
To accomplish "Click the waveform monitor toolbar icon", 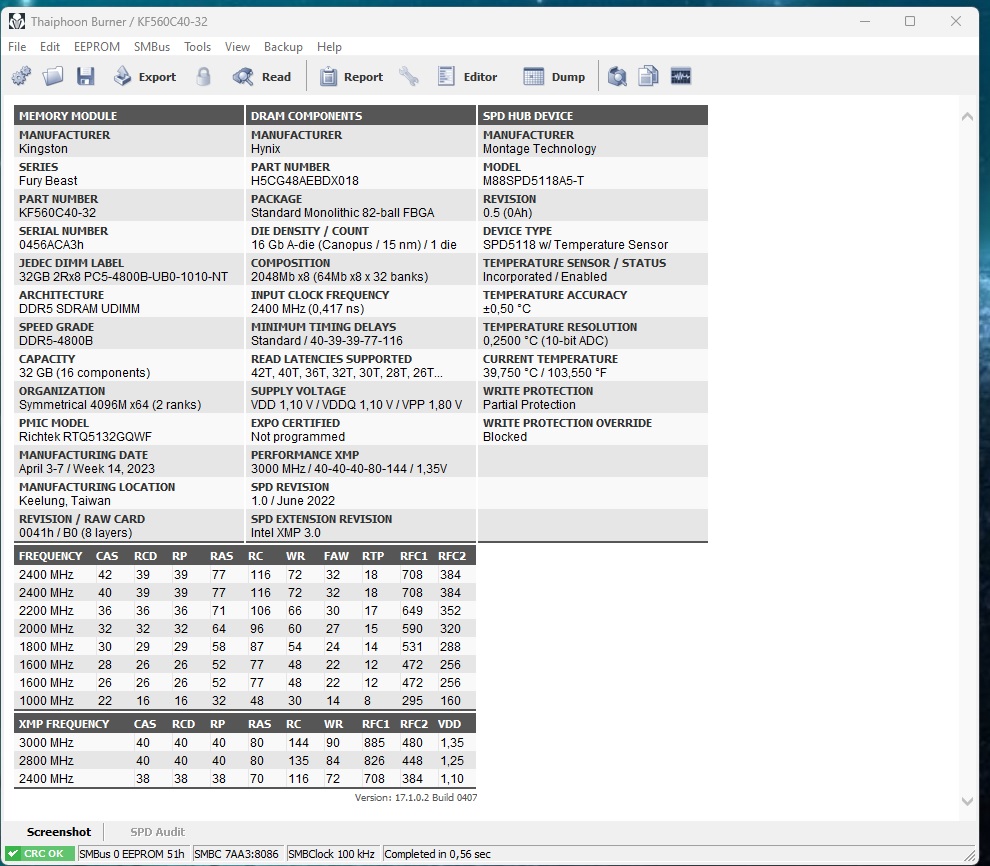I will click(x=681, y=76).
